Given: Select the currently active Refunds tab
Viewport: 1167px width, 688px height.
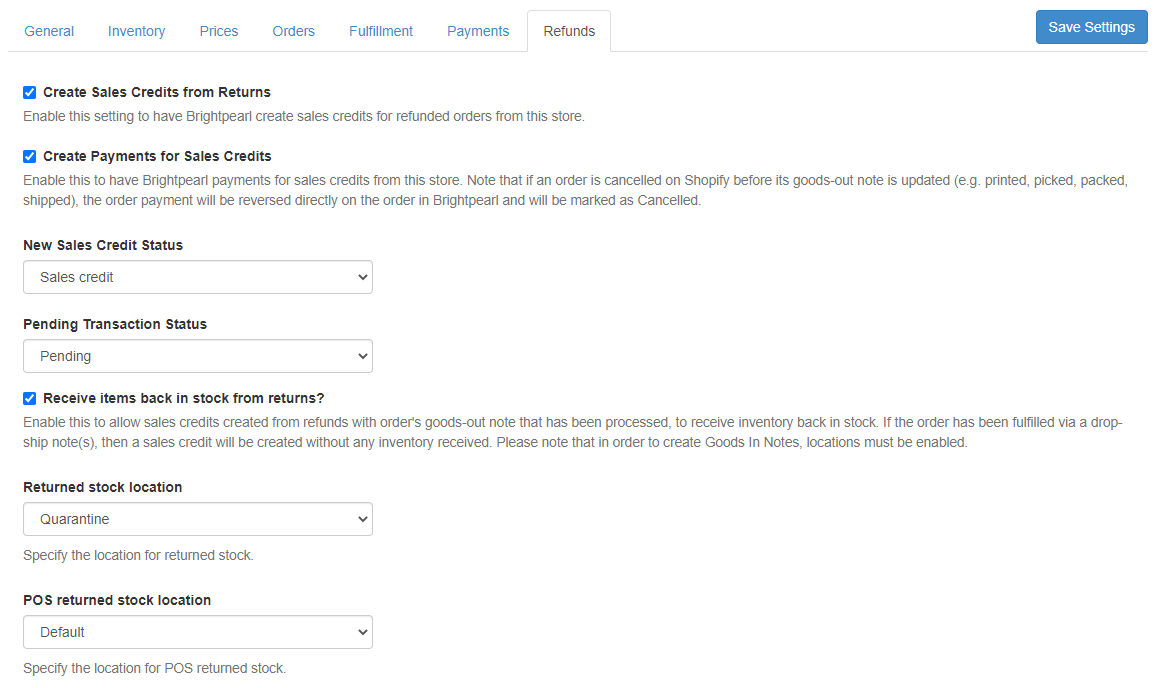Looking at the screenshot, I should point(568,31).
